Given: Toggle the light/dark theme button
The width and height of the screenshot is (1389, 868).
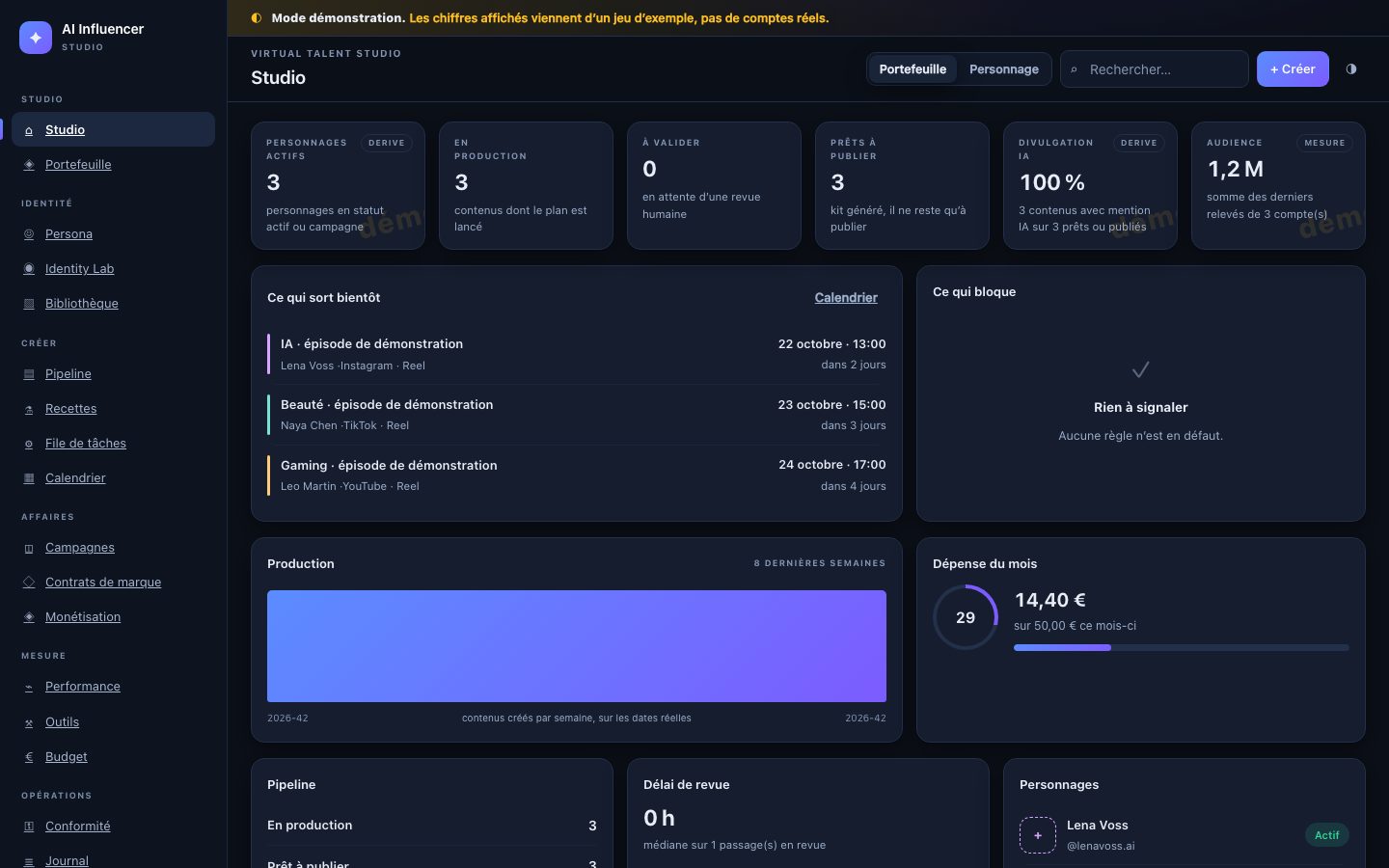Looking at the screenshot, I should [x=1351, y=69].
